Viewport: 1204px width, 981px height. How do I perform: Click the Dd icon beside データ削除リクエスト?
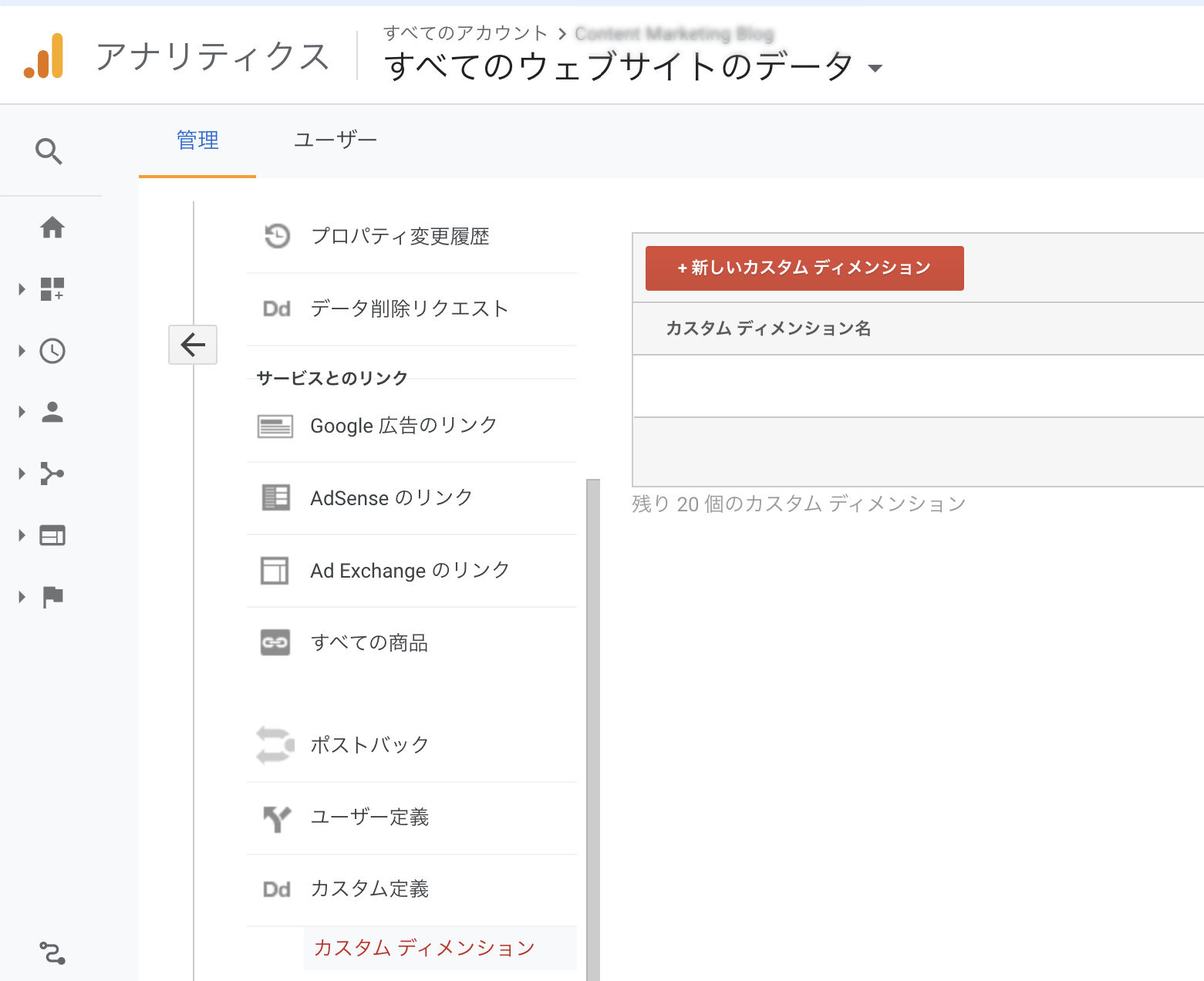[277, 309]
